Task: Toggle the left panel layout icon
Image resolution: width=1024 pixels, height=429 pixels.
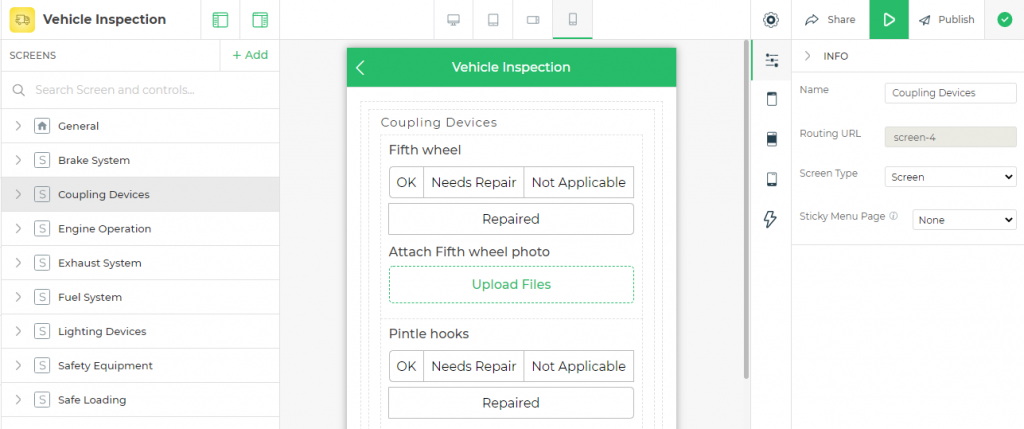Action: pyautogui.click(x=221, y=20)
